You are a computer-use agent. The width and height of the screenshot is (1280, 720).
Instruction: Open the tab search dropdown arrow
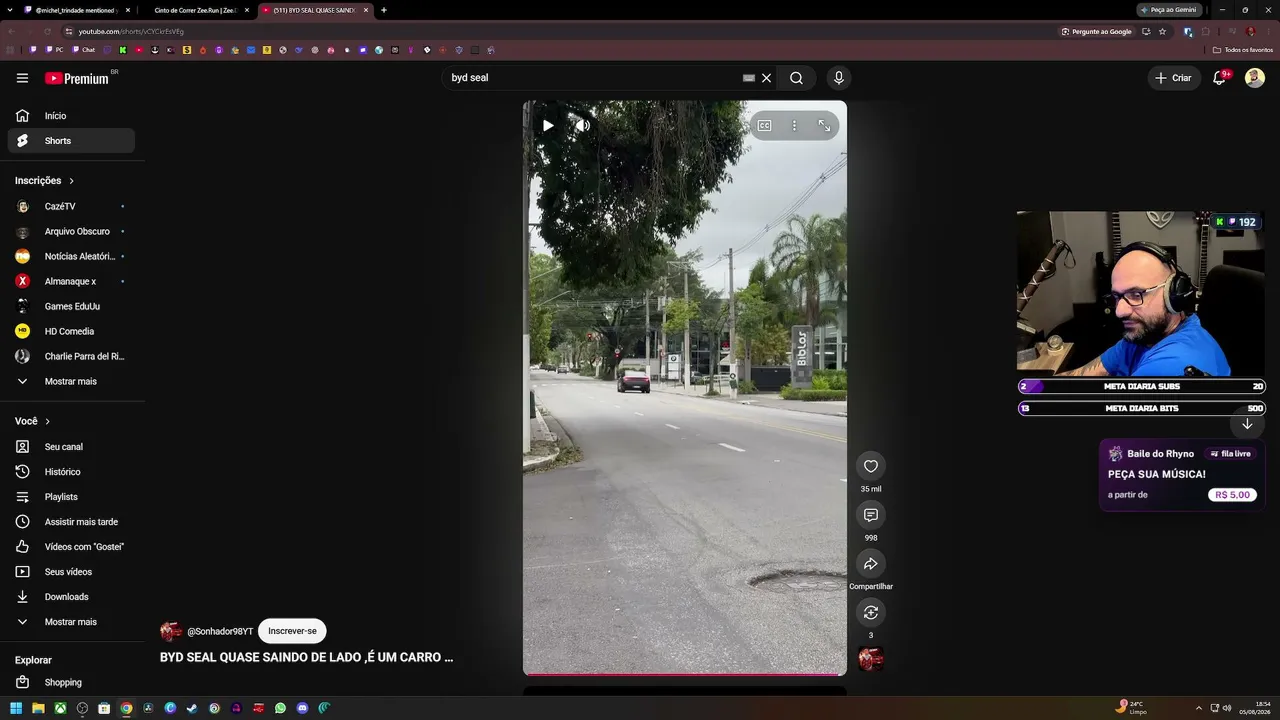[11, 10]
